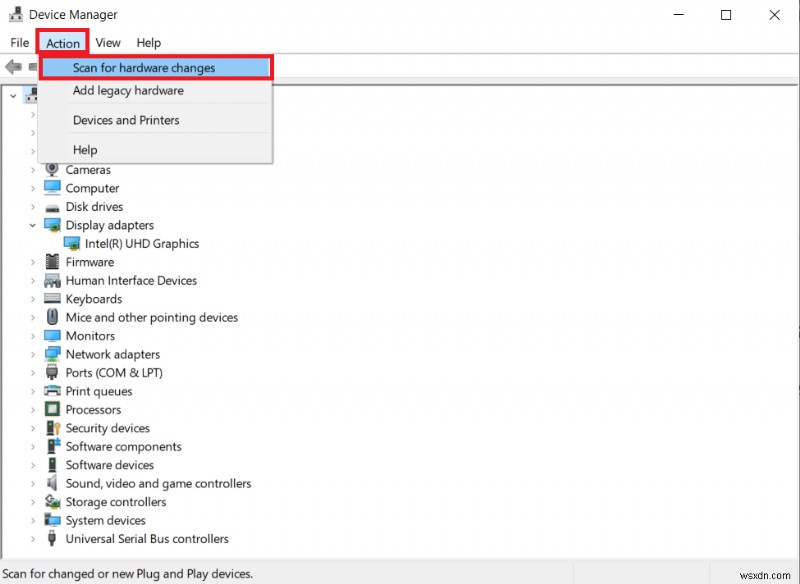Maximize the Device Manager window
This screenshot has height=584, width=800.
tap(726, 15)
